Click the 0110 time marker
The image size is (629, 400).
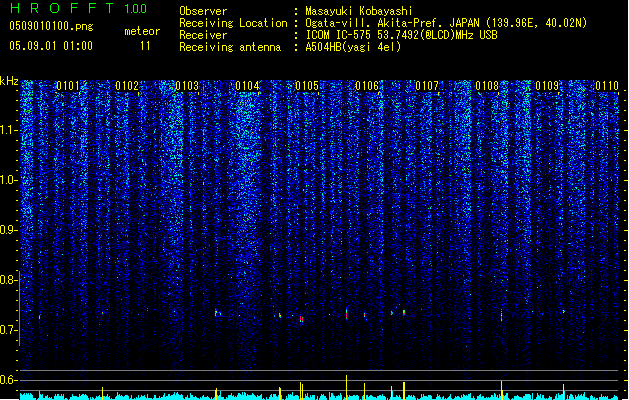607,86
